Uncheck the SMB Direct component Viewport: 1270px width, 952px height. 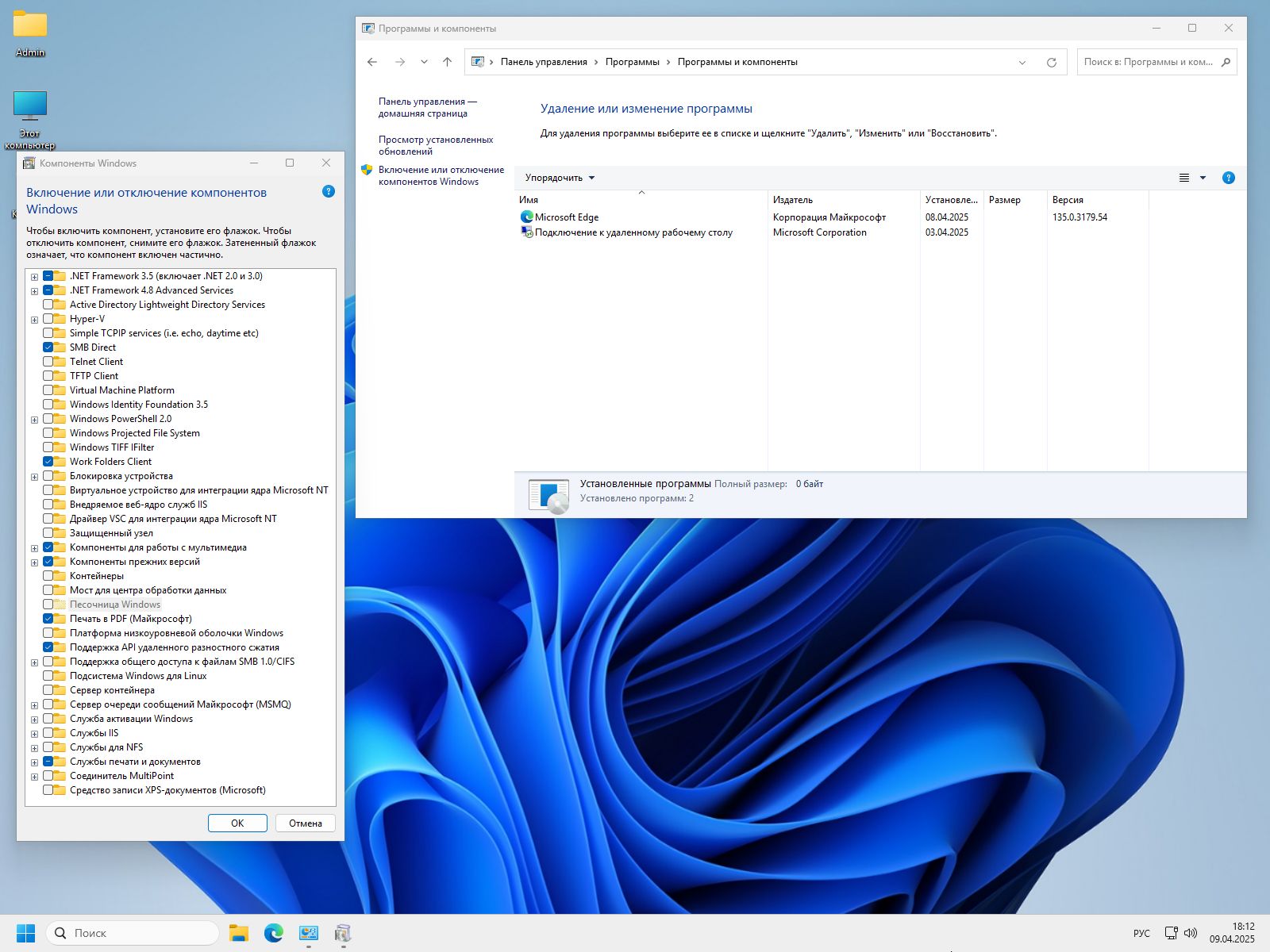coord(48,347)
